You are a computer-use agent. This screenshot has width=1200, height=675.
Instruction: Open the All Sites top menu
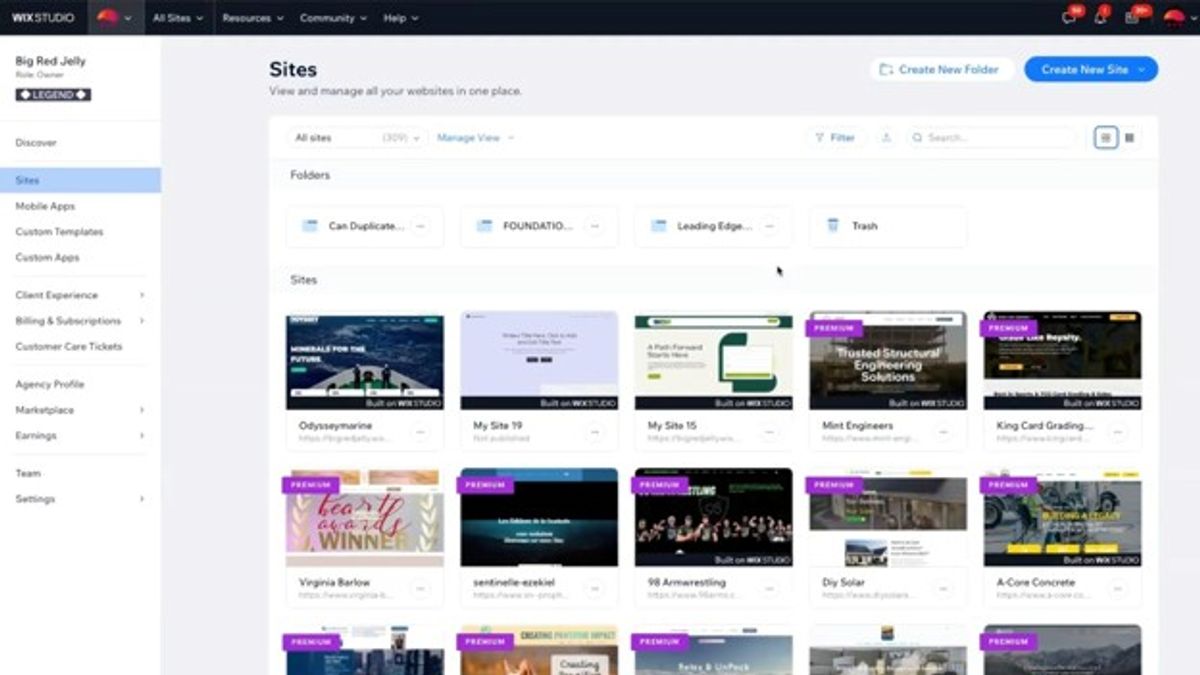tap(178, 18)
